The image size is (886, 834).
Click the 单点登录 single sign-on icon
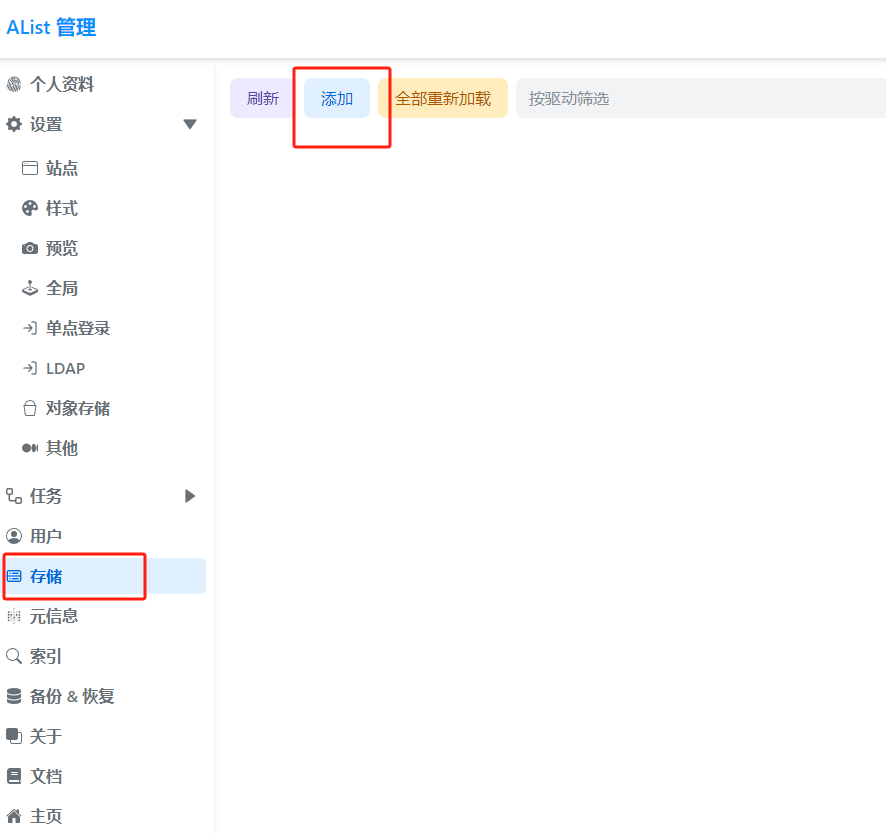click(x=30, y=328)
